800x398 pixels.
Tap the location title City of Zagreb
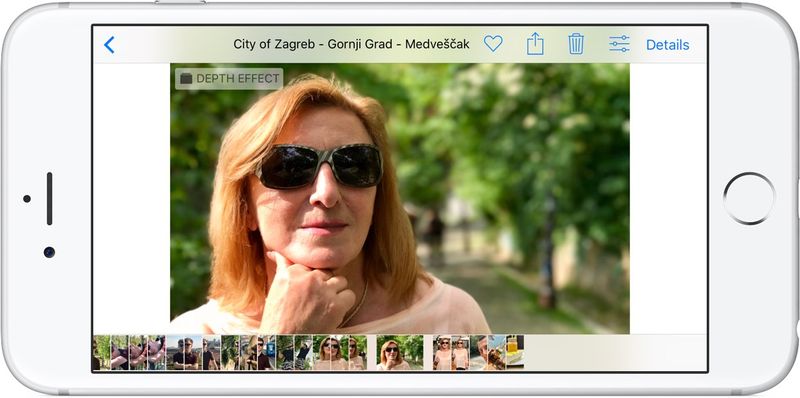click(x=351, y=44)
